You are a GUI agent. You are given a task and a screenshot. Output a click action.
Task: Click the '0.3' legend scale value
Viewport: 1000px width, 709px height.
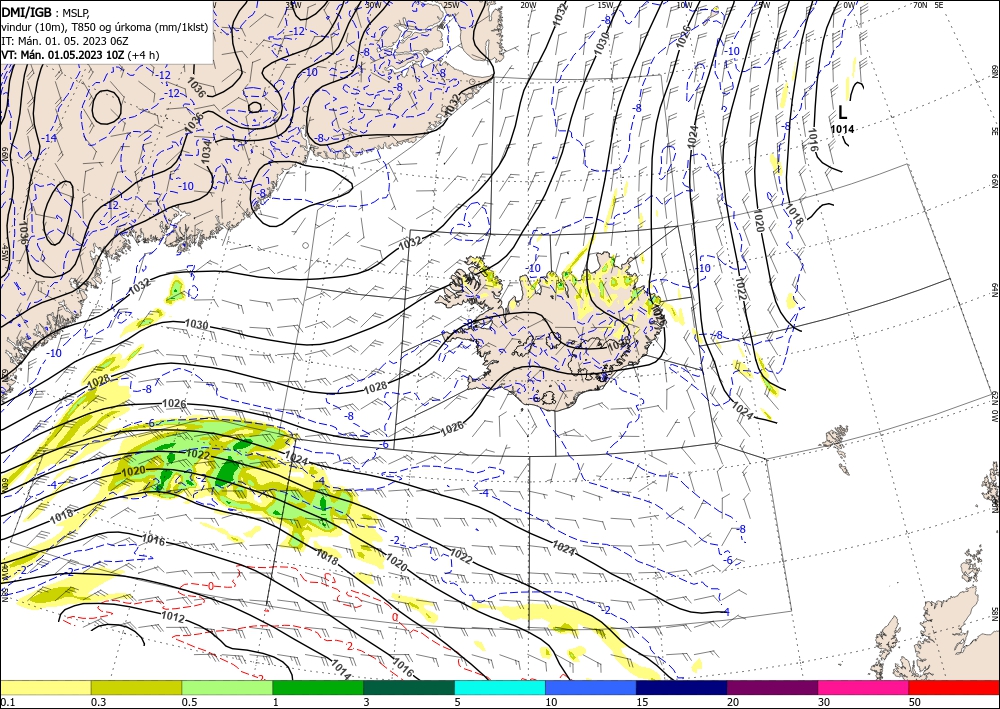pos(98,702)
